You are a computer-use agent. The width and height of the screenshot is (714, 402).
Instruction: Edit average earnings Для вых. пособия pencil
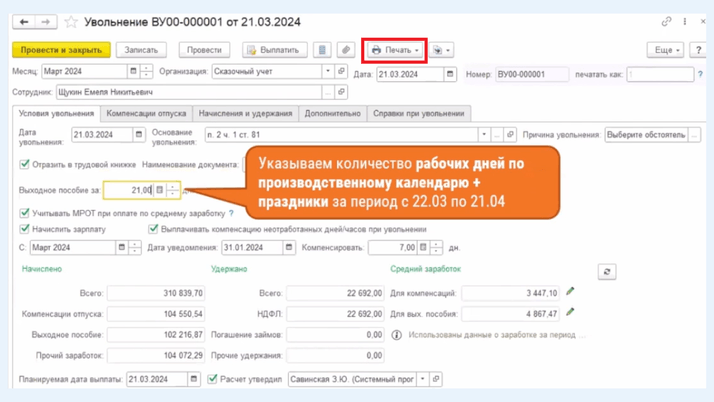[570, 312]
